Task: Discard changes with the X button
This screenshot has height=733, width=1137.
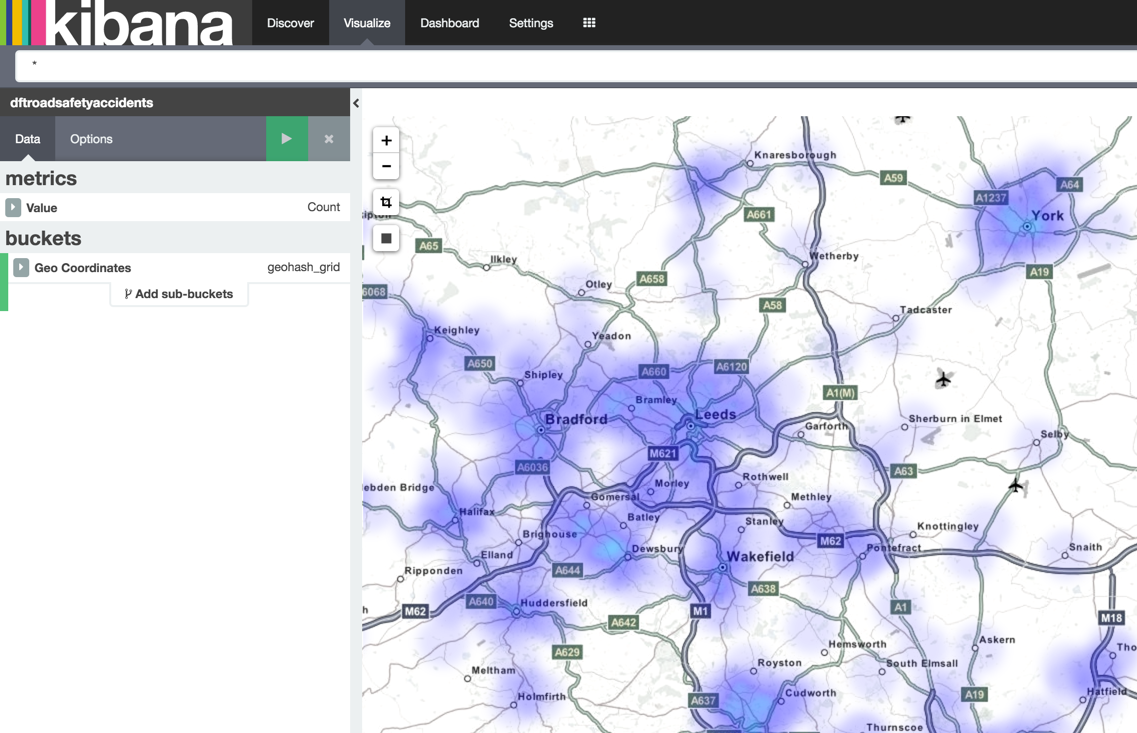Action: coord(329,139)
